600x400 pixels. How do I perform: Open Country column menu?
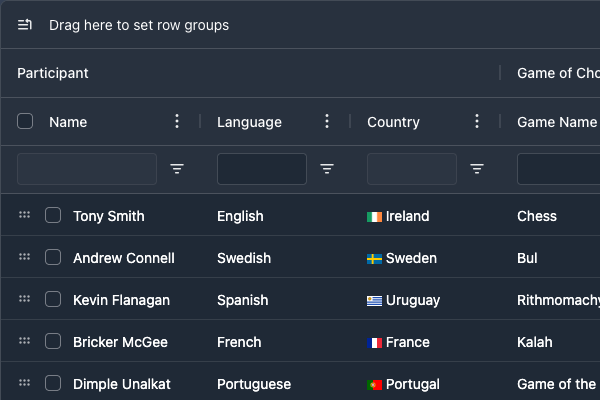tap(477, 121)
